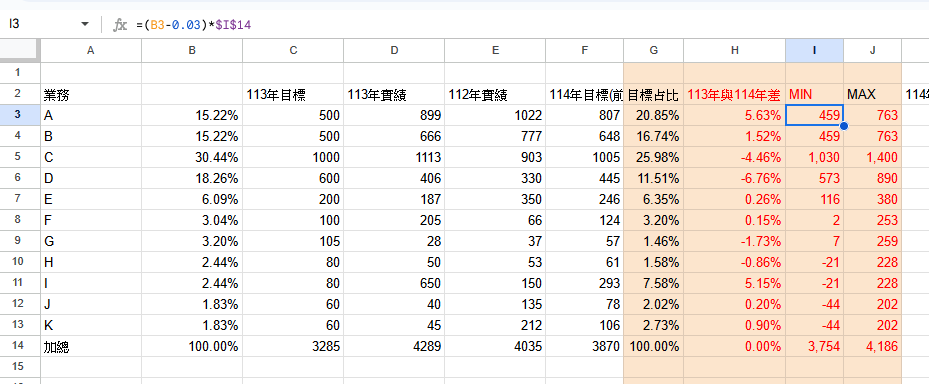Select column G header
The image size is (929, 384).
(x=653, y=51)
